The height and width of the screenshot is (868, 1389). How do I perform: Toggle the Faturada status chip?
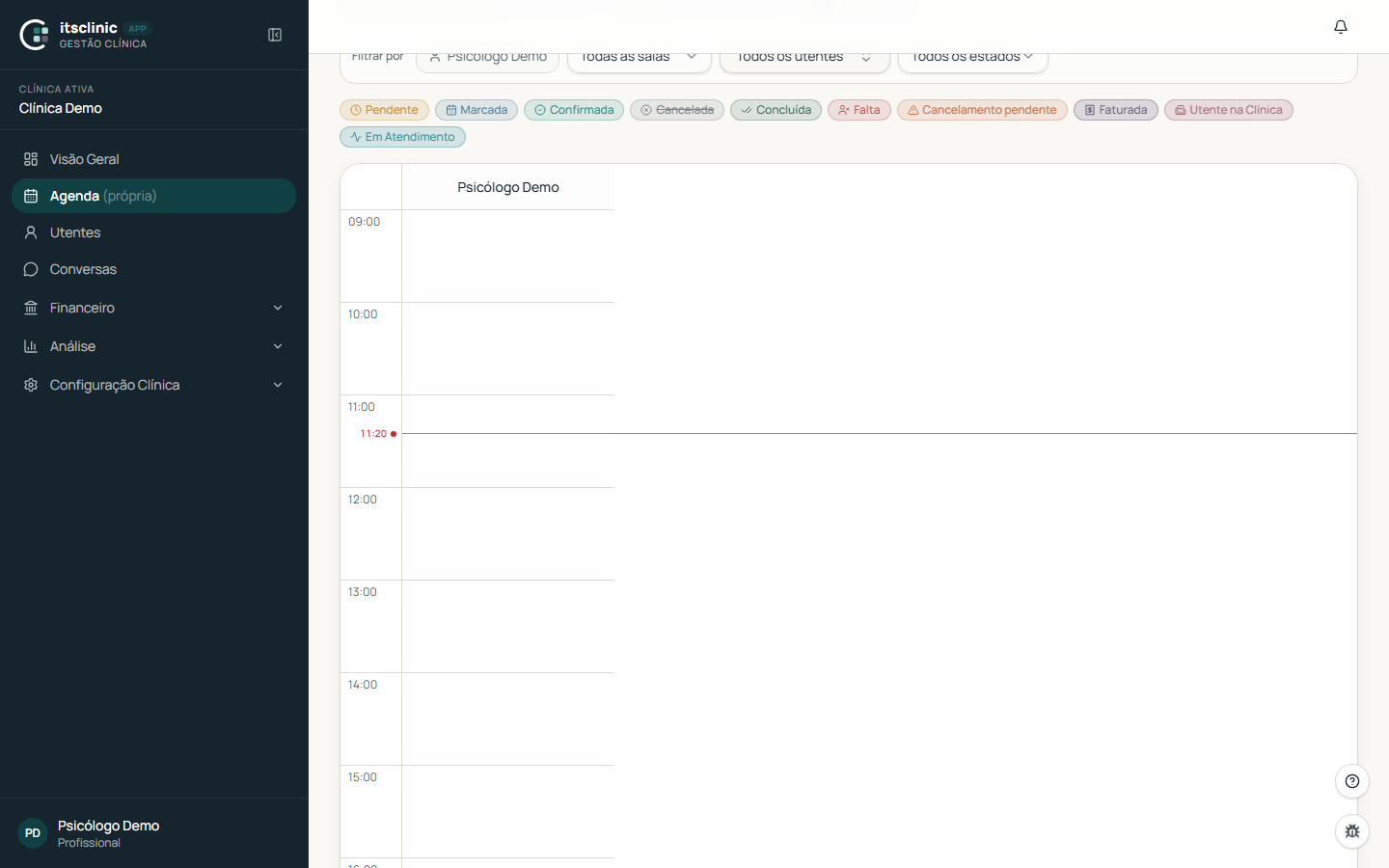(x=1116, y=110)
